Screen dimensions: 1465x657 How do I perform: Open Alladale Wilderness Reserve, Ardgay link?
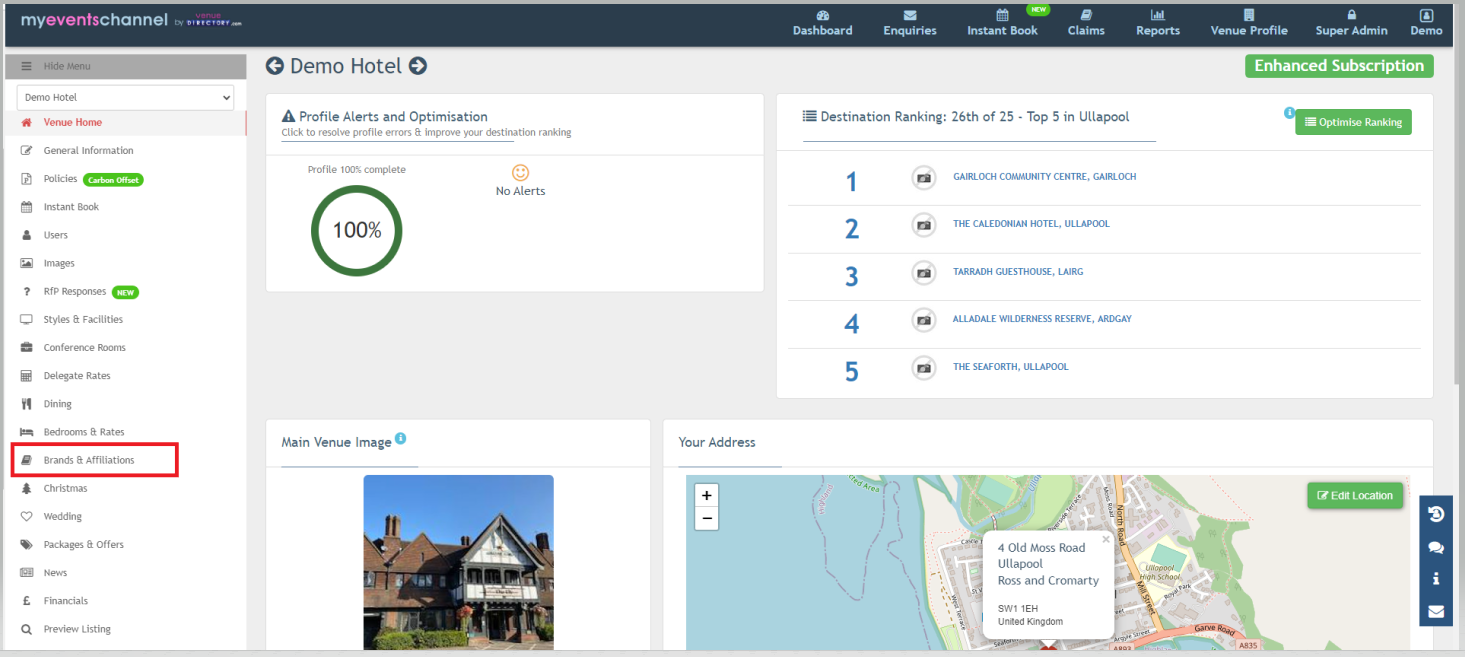pos(1042,319)
